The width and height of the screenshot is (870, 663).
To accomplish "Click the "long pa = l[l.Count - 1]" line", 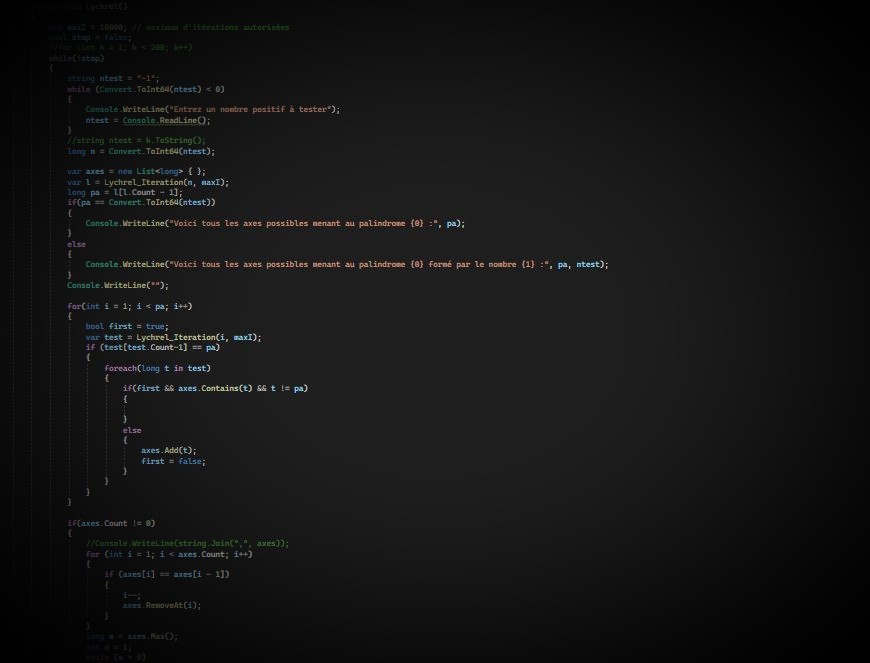I will pyautogui.click(x=124, y=193).
